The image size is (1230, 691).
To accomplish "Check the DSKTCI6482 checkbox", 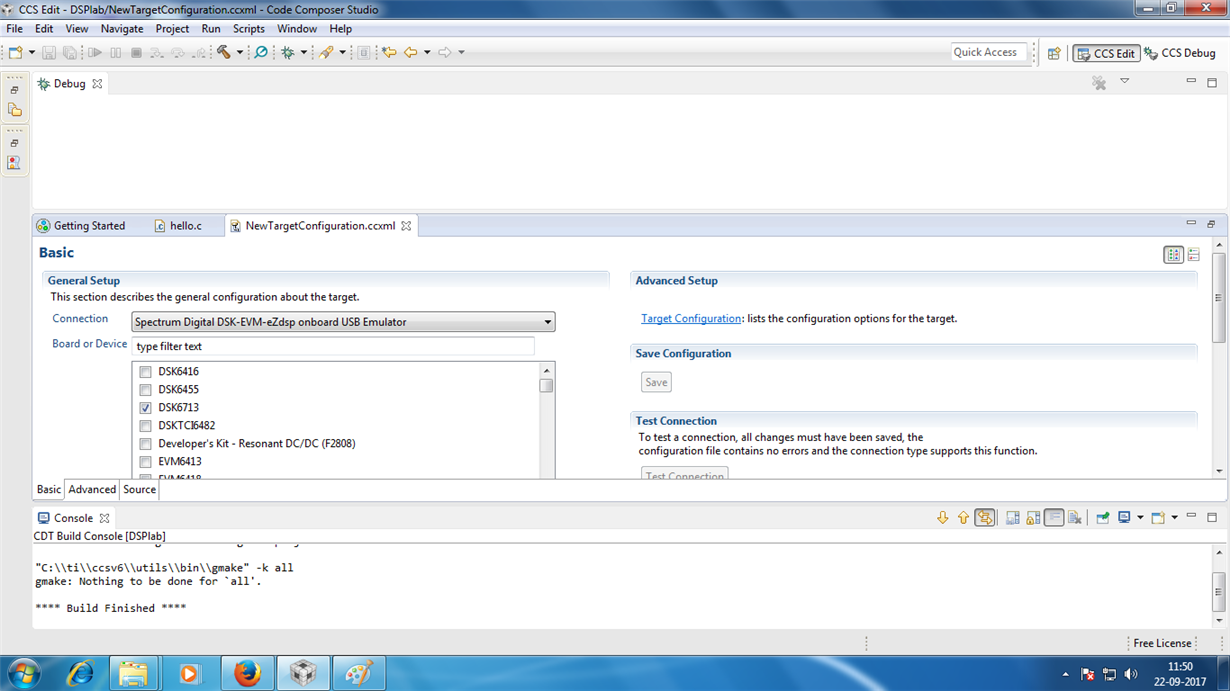I will click(x=145, y=426).
